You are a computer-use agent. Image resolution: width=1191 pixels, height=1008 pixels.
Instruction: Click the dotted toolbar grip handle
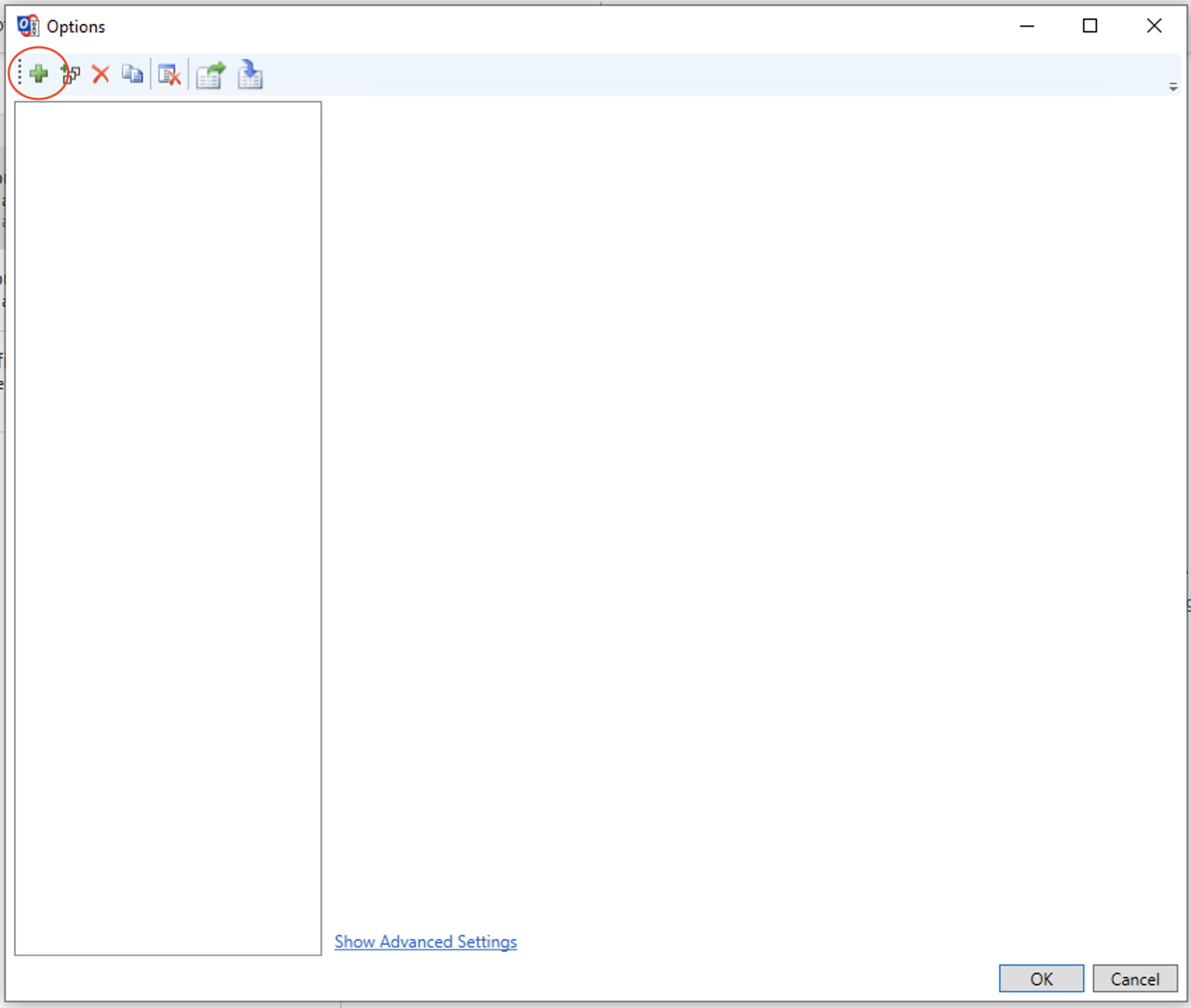pos(20,73)
